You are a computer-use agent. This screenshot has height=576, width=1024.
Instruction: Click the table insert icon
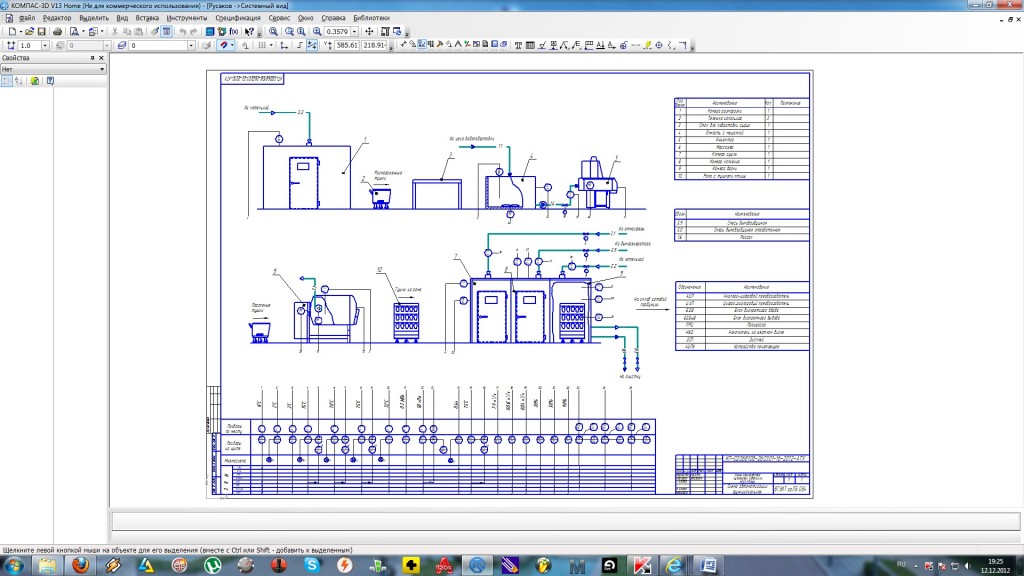(x=530, y=45)
